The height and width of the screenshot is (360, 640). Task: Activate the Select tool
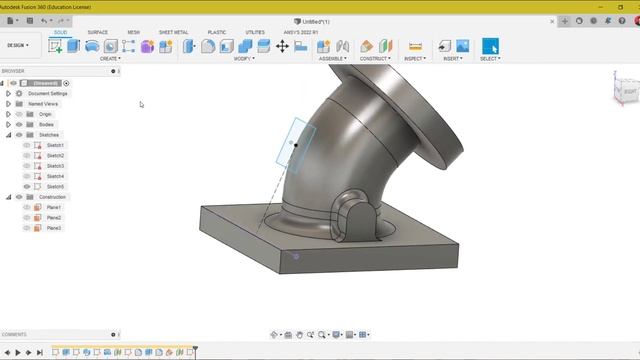tap(490, 46)
